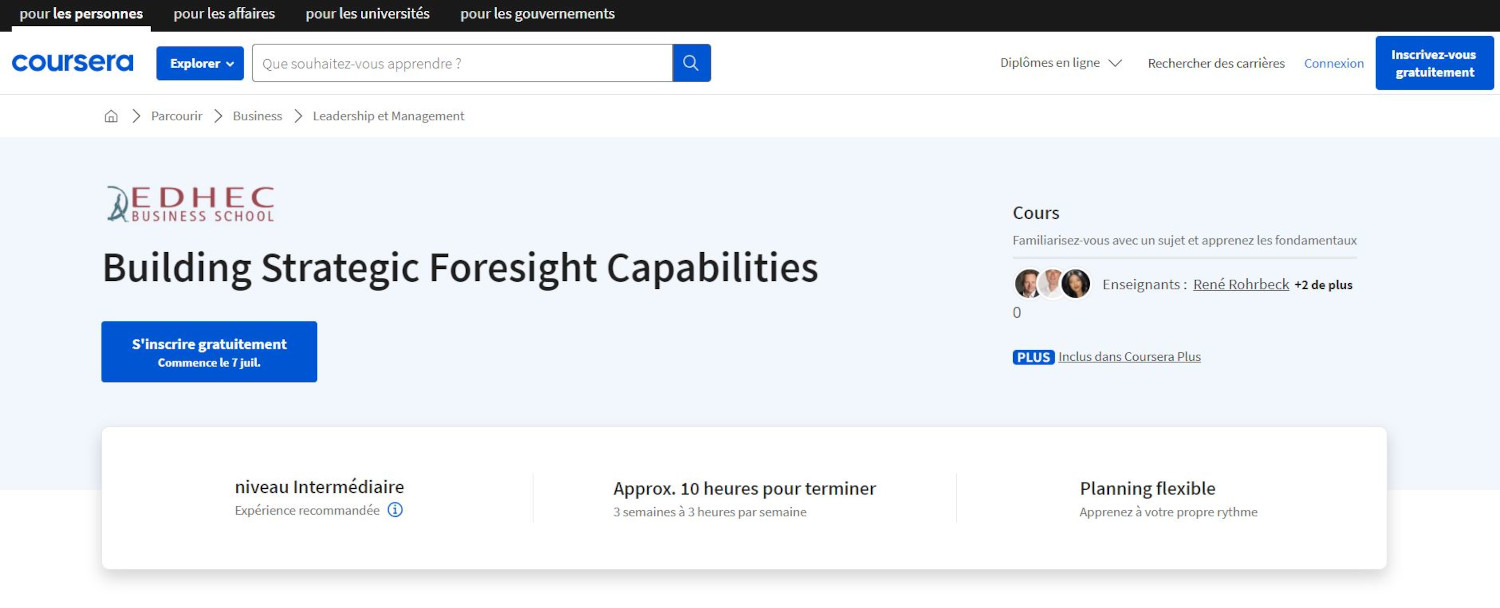Open Inclus dans Coursera Plus link

(x=1130, y=357)
